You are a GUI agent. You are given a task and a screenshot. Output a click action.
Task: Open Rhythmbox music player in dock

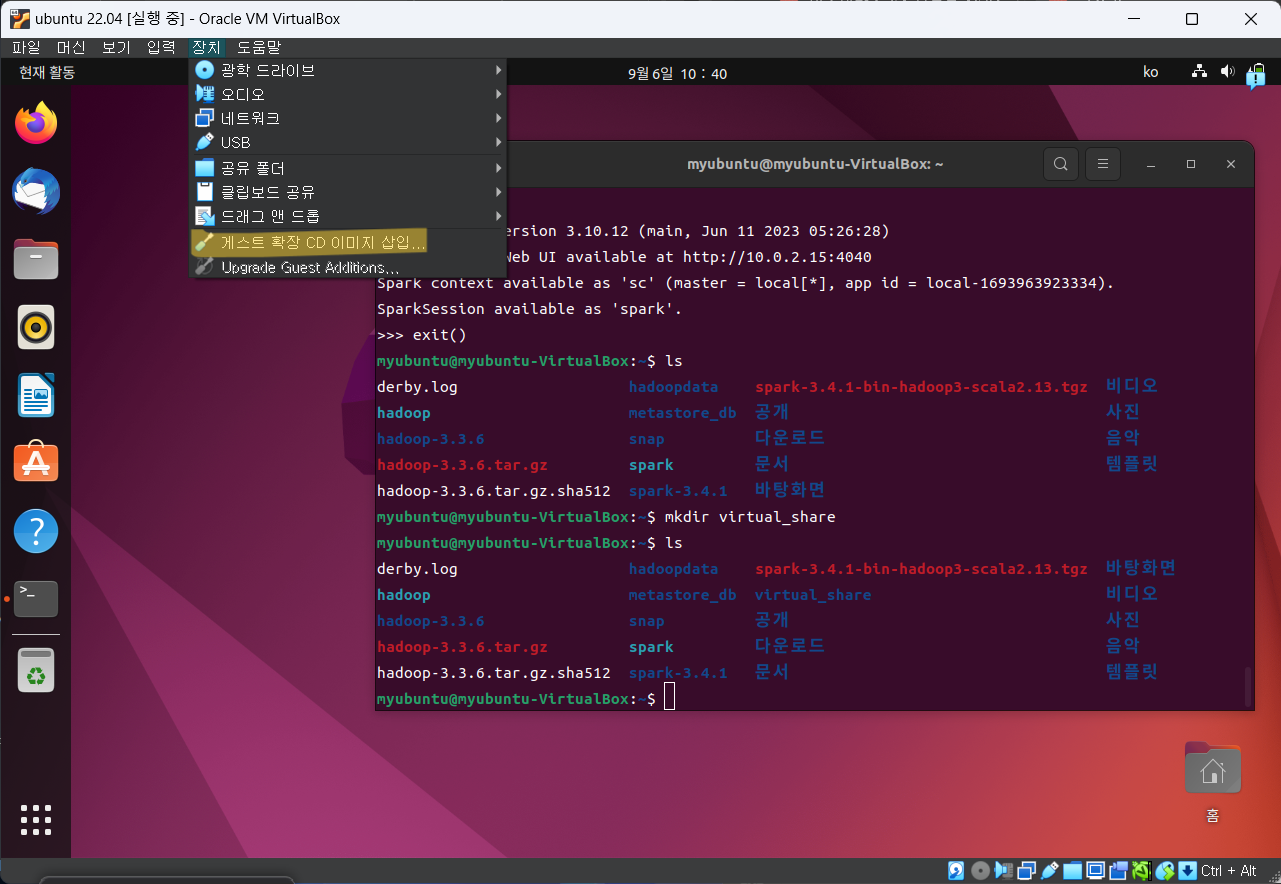click(36, 327)
